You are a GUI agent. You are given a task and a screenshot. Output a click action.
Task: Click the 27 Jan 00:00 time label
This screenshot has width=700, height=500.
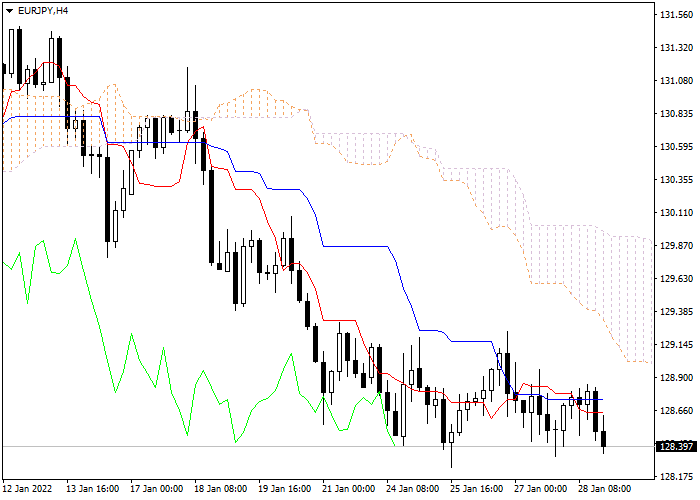541,489
